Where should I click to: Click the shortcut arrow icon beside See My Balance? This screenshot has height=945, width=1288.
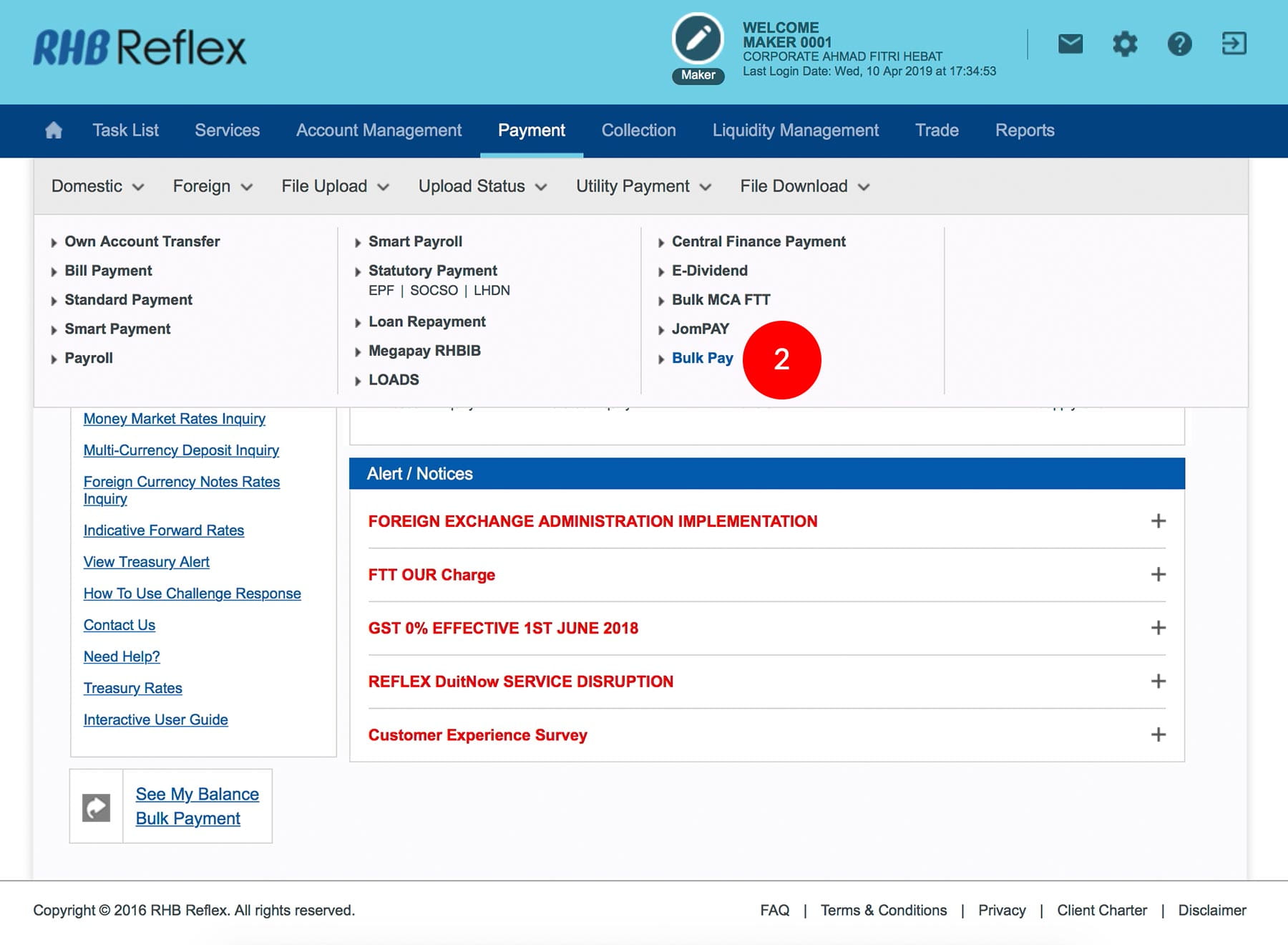tap(97, 807)
